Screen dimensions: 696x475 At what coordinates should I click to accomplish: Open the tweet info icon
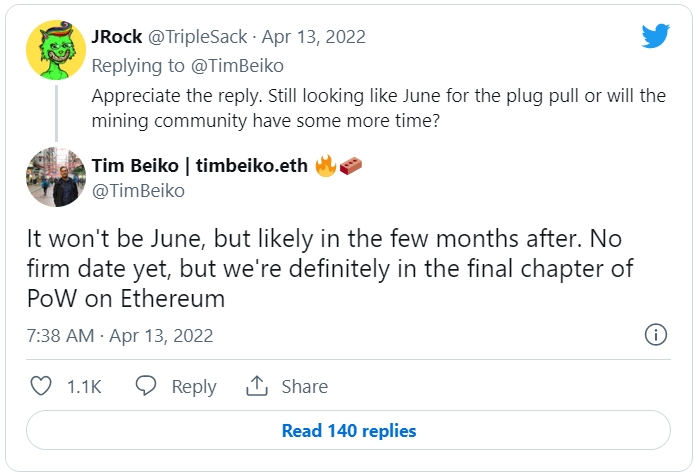pos(655,335)
